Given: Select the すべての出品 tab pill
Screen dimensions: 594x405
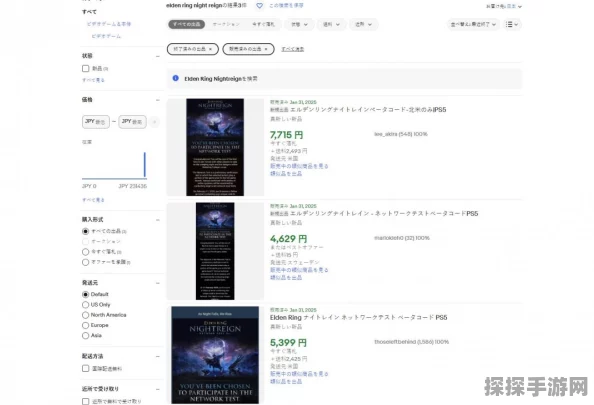Looking at the screenshot, I should click(x=186, y=24).
